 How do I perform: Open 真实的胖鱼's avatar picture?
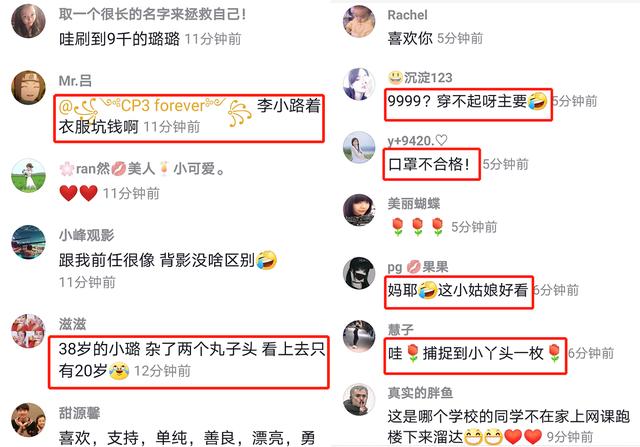coord(359,399)
